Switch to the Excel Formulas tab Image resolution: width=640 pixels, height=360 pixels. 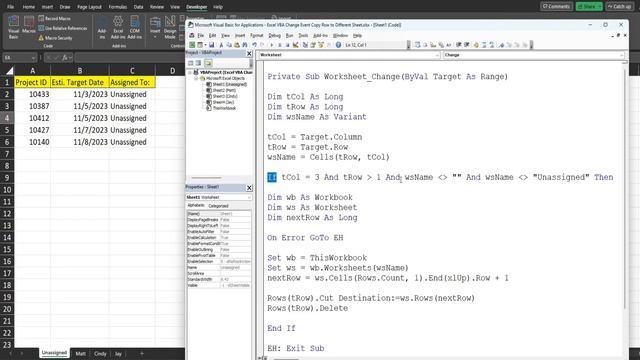coord(118,7)
